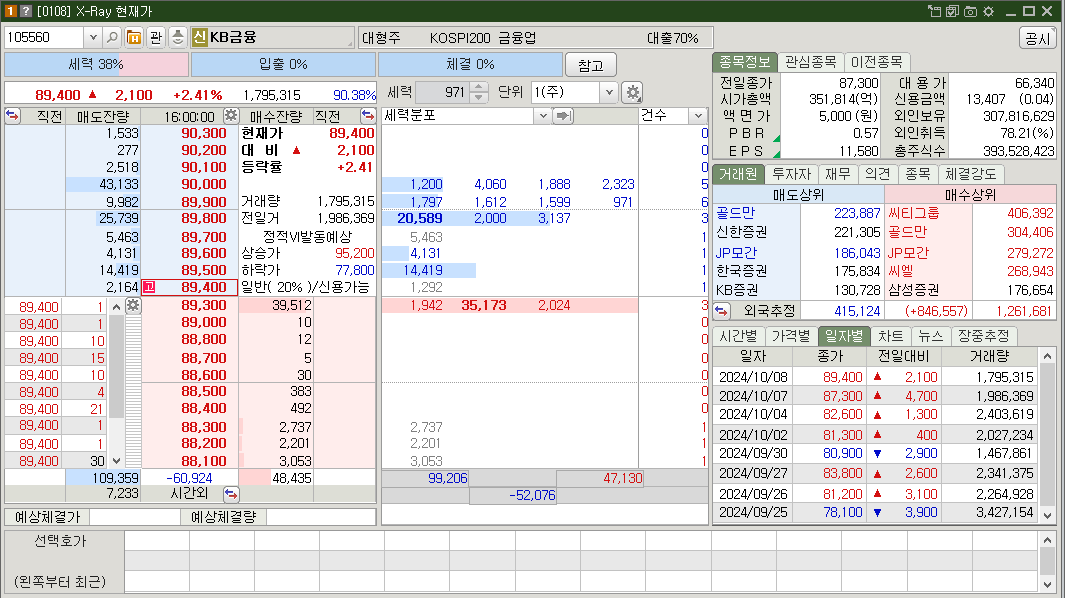
Task: Click 씨티그룹 in 매수상위 list
Action: [x=914, y=213]
